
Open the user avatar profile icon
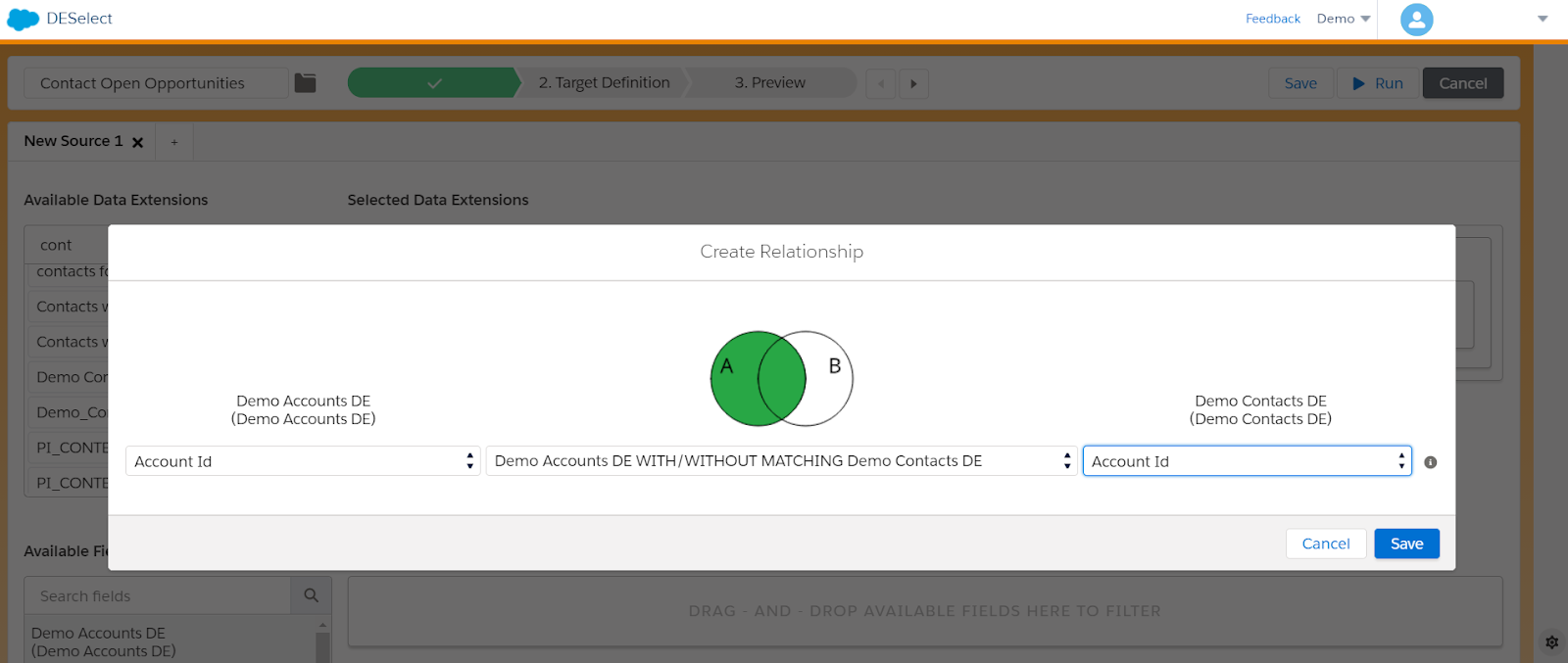pos(1416,19)
